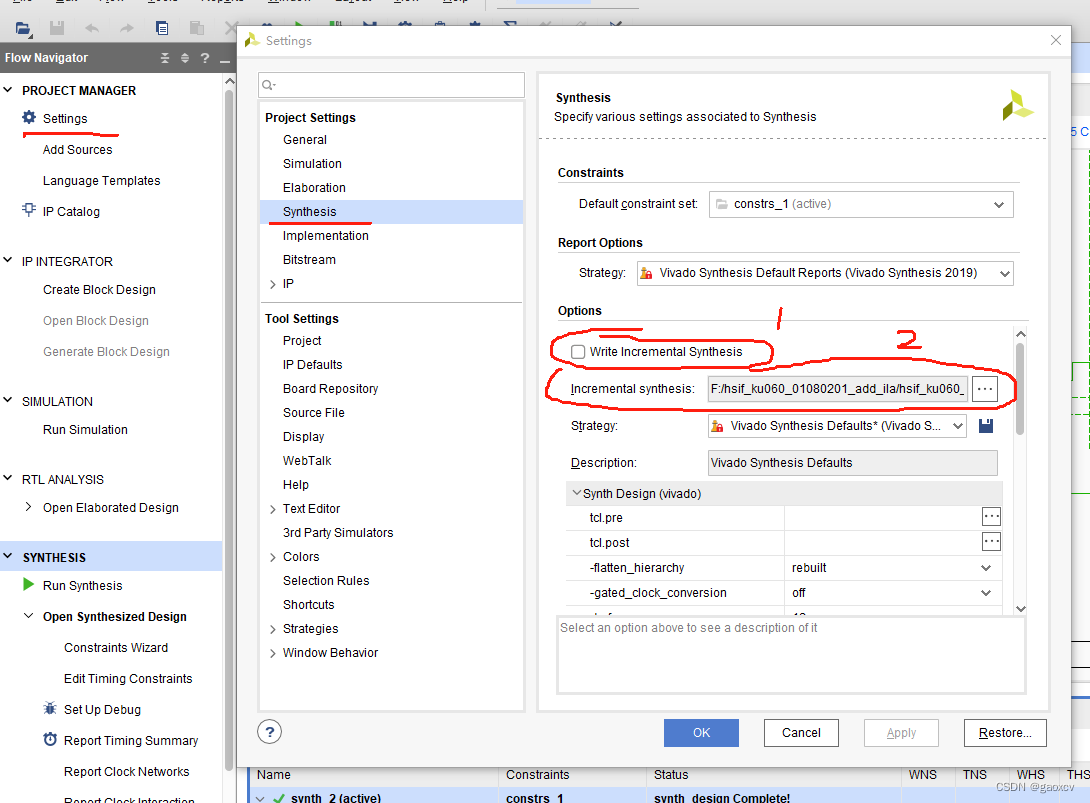
Task: Expand Colors settings node
Action: pyautogui.click(x=272, y=557)
